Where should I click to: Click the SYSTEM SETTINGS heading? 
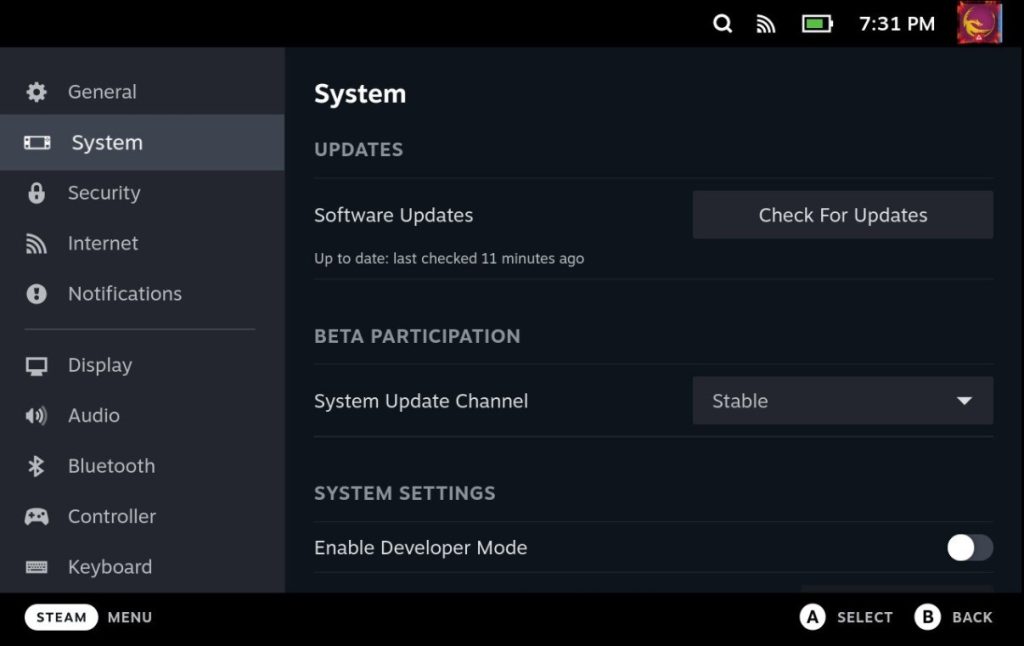point(405,493)
